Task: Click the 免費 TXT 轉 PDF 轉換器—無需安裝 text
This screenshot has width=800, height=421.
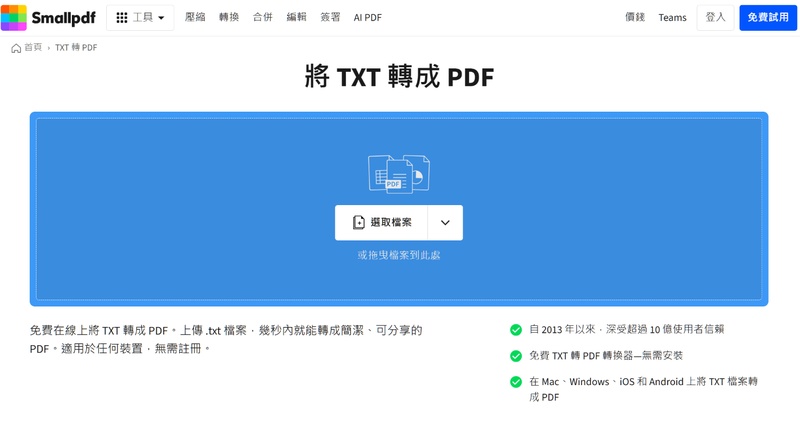Action: (606, 356)
